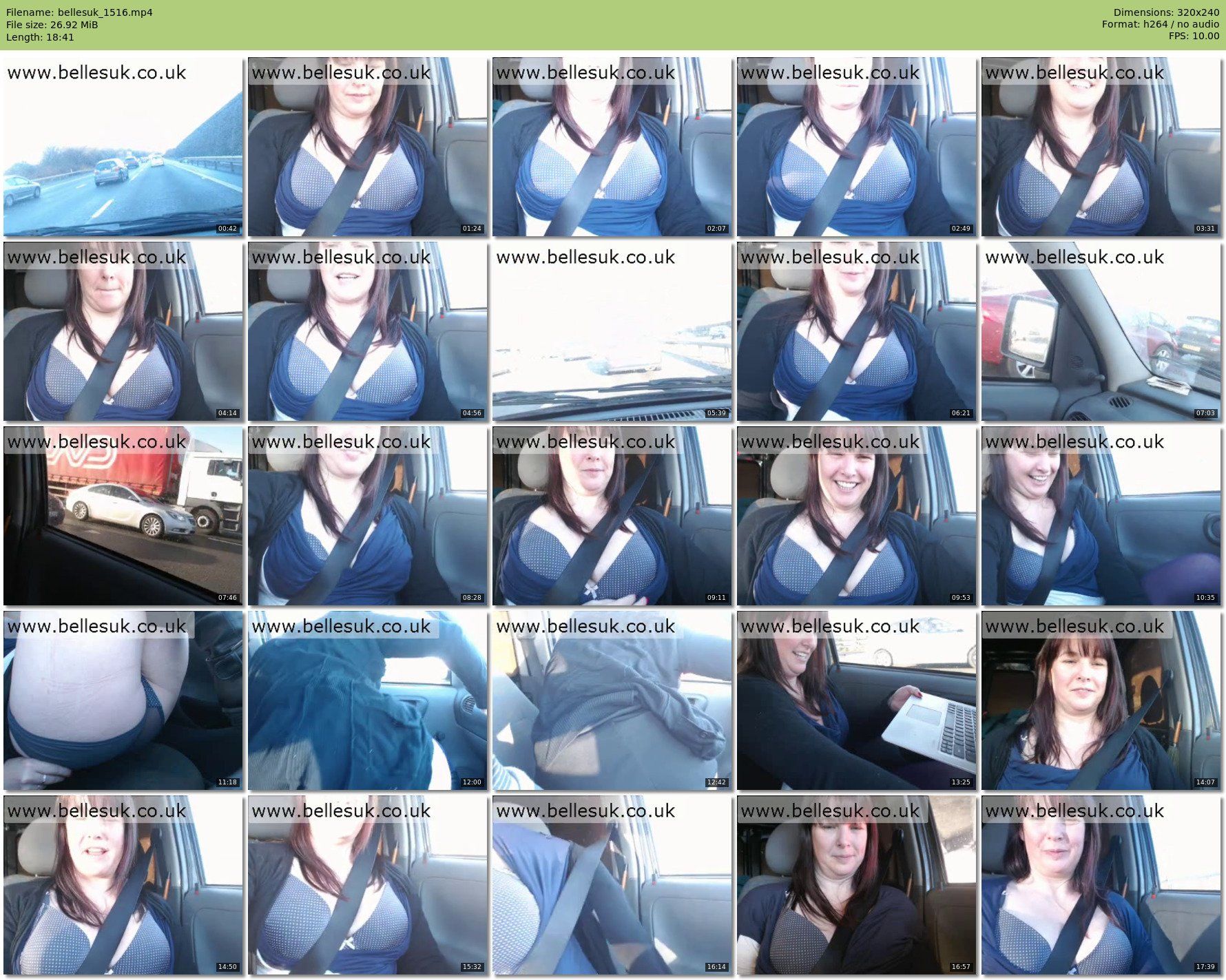Click the frame stamped 02:49
Screen dimensions: 1226x980
857,147
